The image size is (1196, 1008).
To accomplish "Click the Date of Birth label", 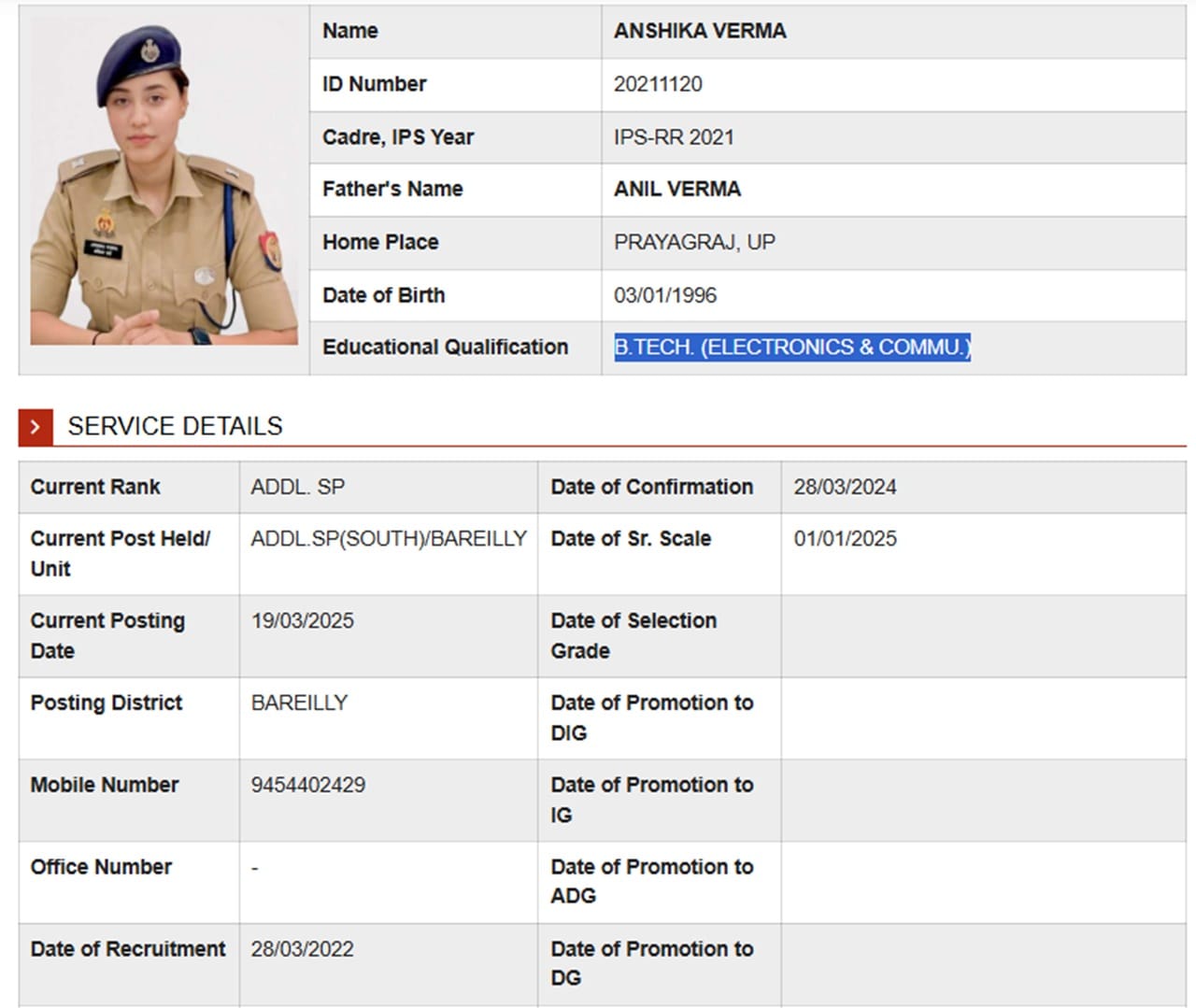I will pyautogui.click(x=383, y=295).
